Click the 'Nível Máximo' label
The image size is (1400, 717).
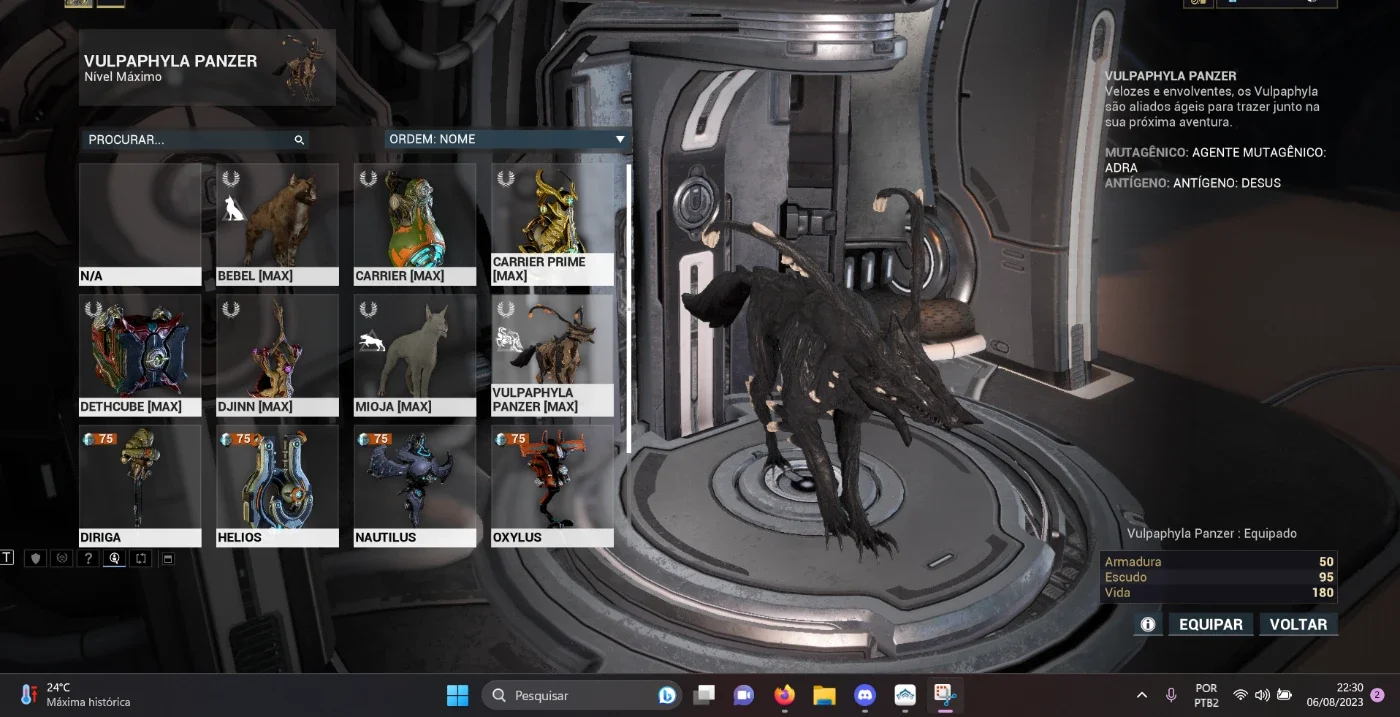(123, 77)
